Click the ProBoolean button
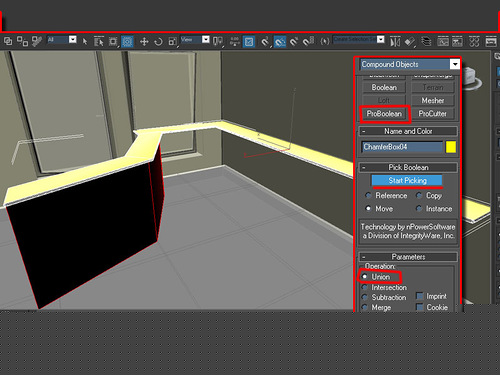Viewport: 500px width, 375px height. click(x=384, y=114)
